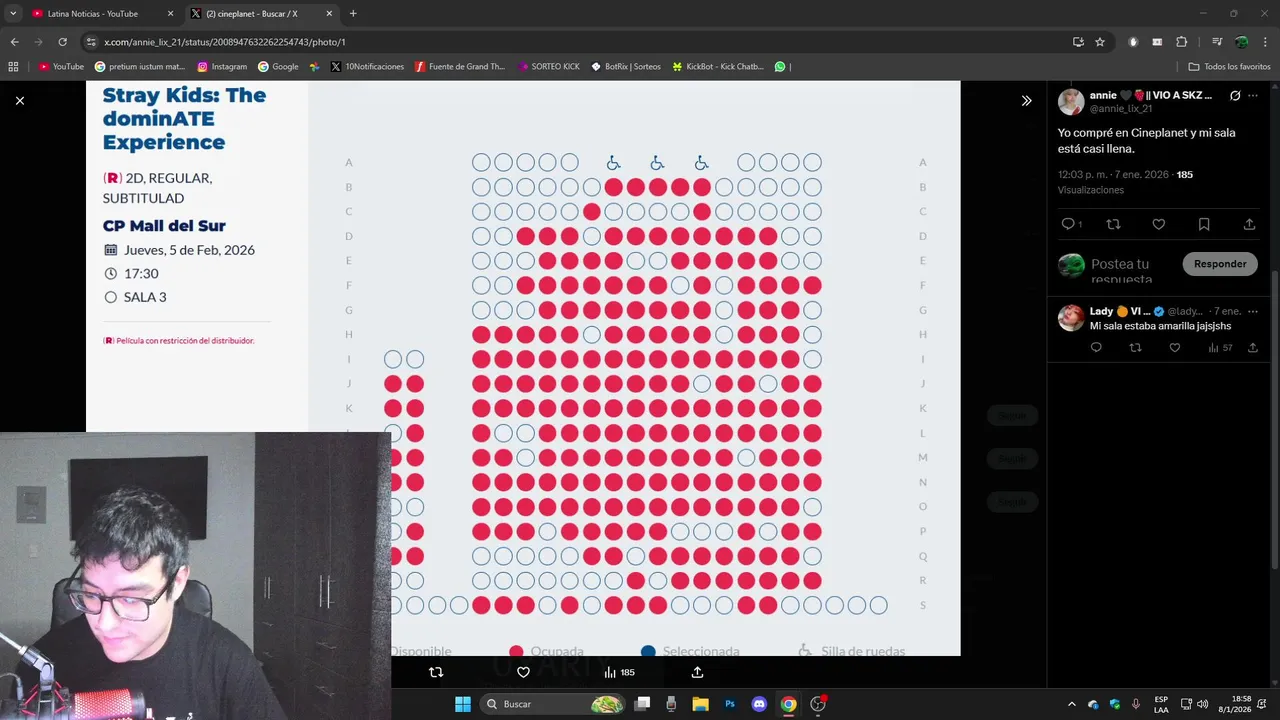Open Lady's profile avatar in the reply
The height and width of the screenshot is (720, 1280).
(x=1071, y=318)
